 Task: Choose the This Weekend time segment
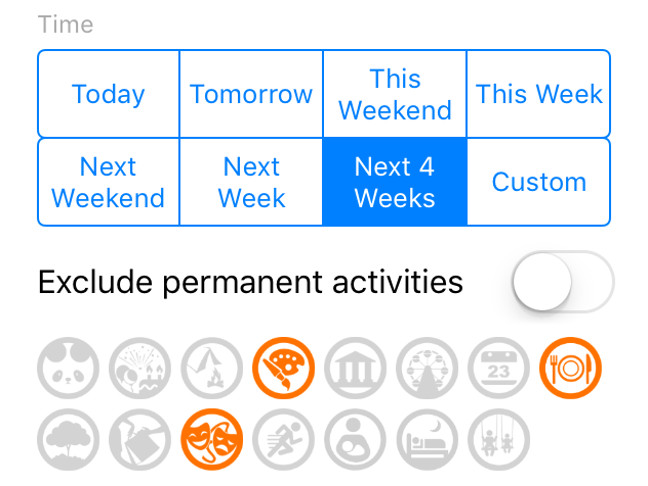point(395,94)
